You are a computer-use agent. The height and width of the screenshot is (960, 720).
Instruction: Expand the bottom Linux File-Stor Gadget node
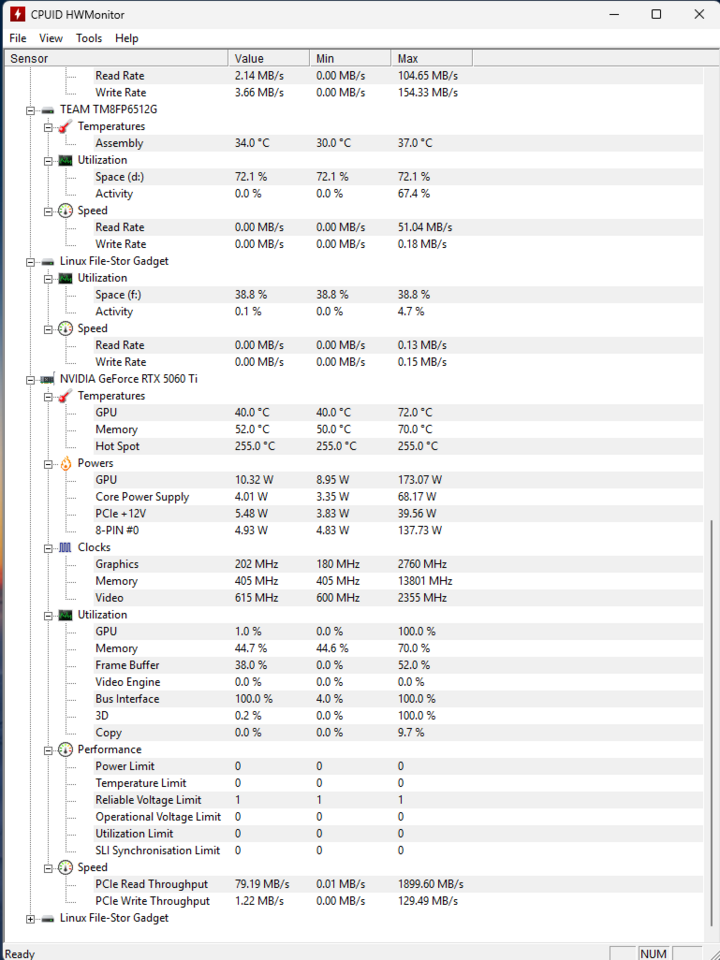tap(30, 918)
